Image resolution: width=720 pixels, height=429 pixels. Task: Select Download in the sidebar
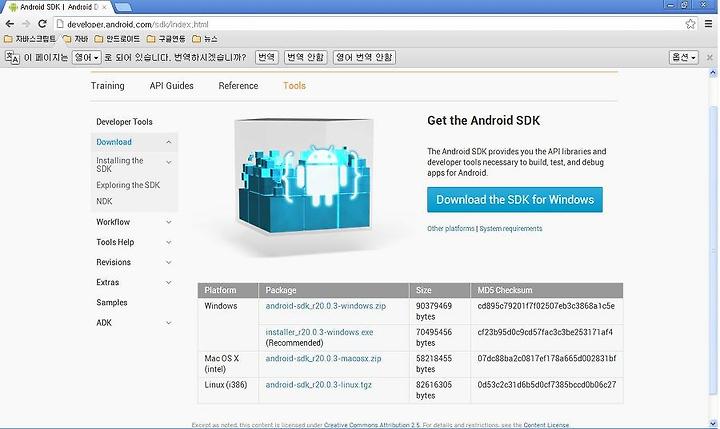pyautogui.click(x=114, y=142)
